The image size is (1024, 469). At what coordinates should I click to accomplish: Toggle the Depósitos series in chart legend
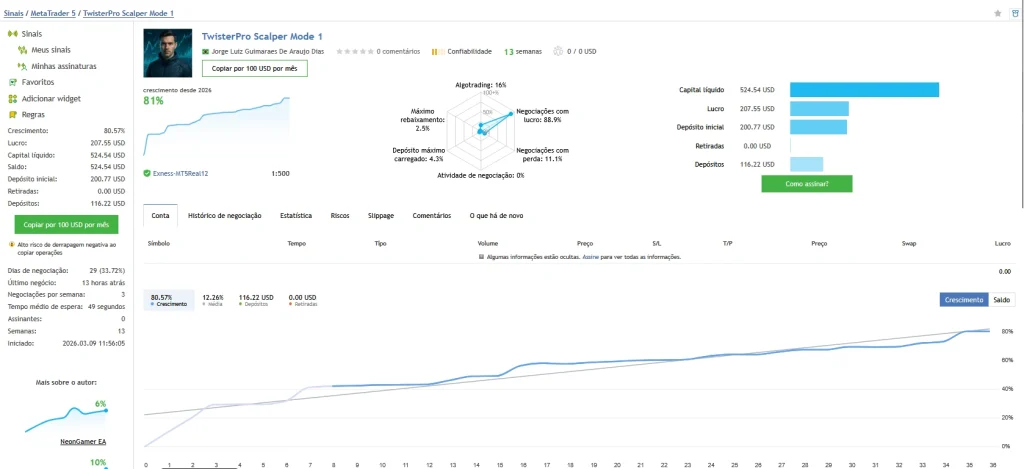pos(256,300)
